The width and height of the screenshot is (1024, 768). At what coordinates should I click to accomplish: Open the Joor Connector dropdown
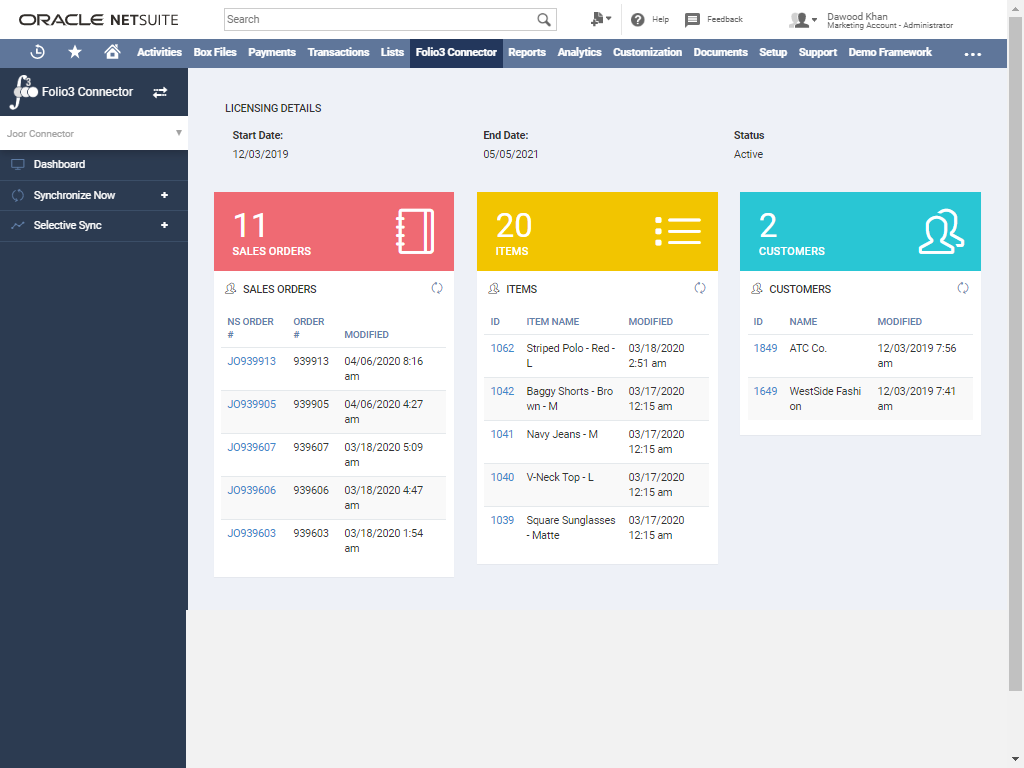pyautogui.click(x=94, y=133)
